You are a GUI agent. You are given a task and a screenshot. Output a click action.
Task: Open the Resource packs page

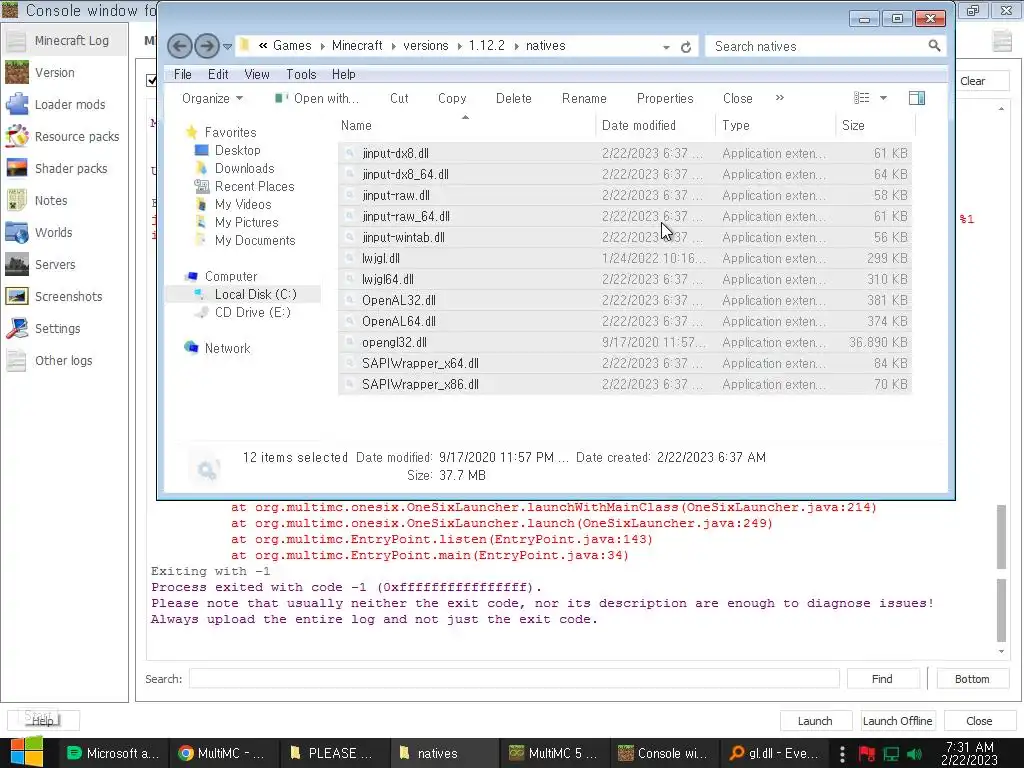[x=64, y=136]
